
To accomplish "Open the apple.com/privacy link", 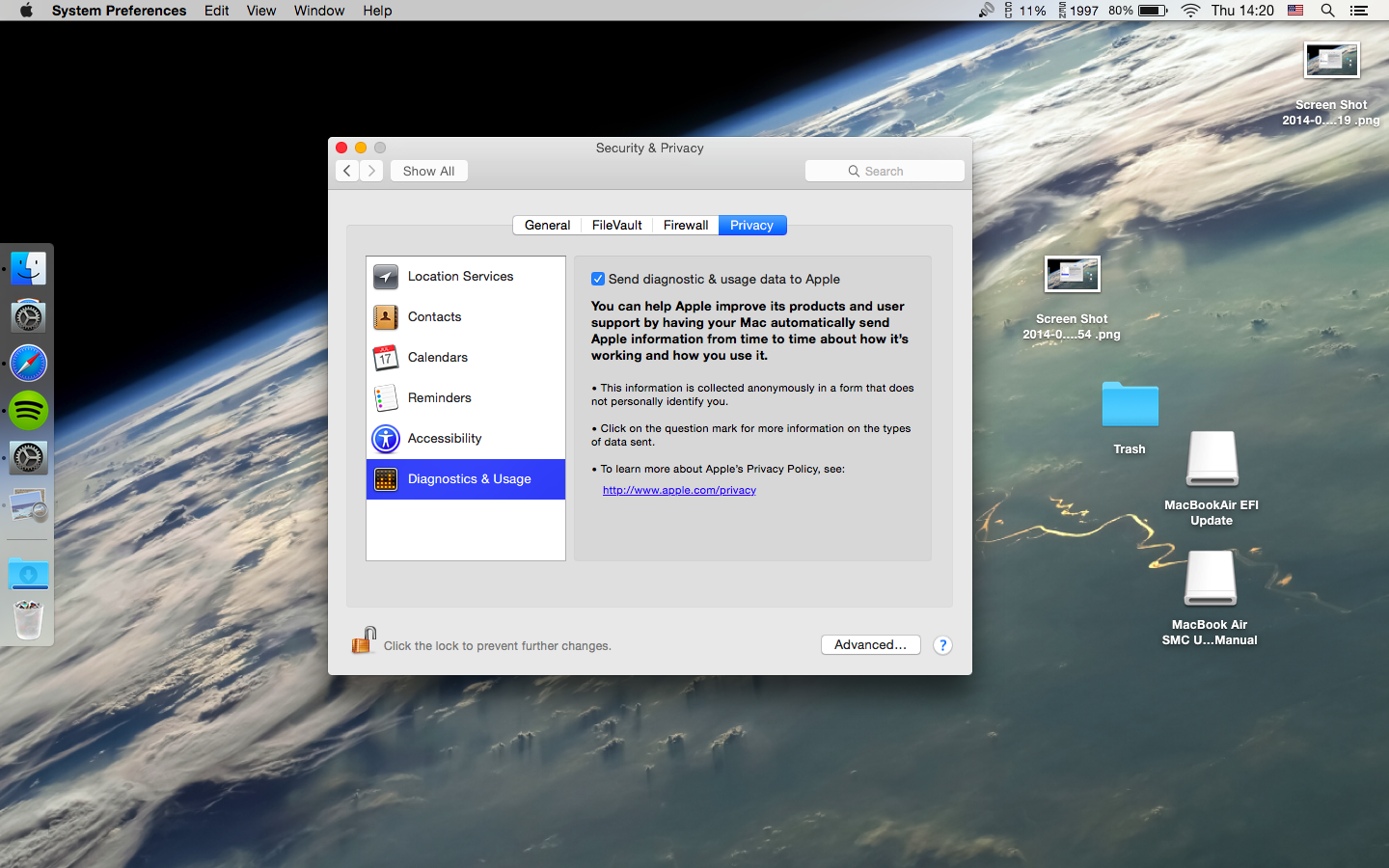I will 679,490.
